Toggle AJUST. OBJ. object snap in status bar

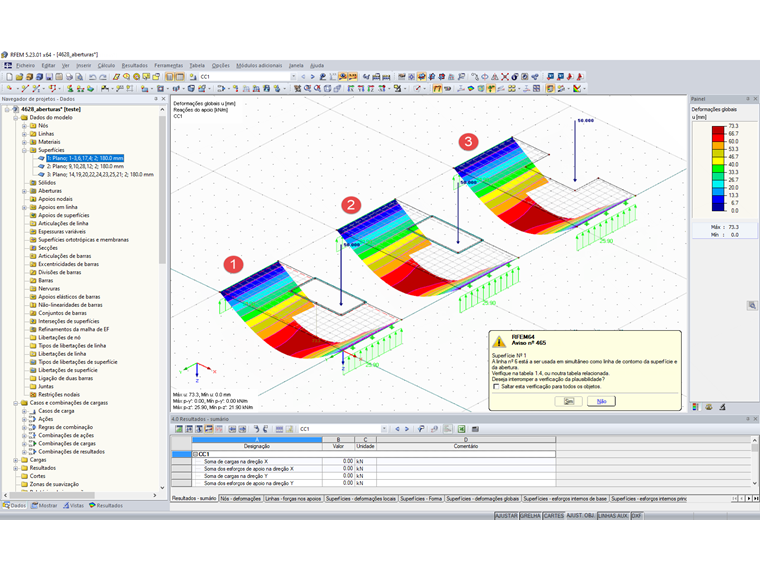[x=581, y=516]
